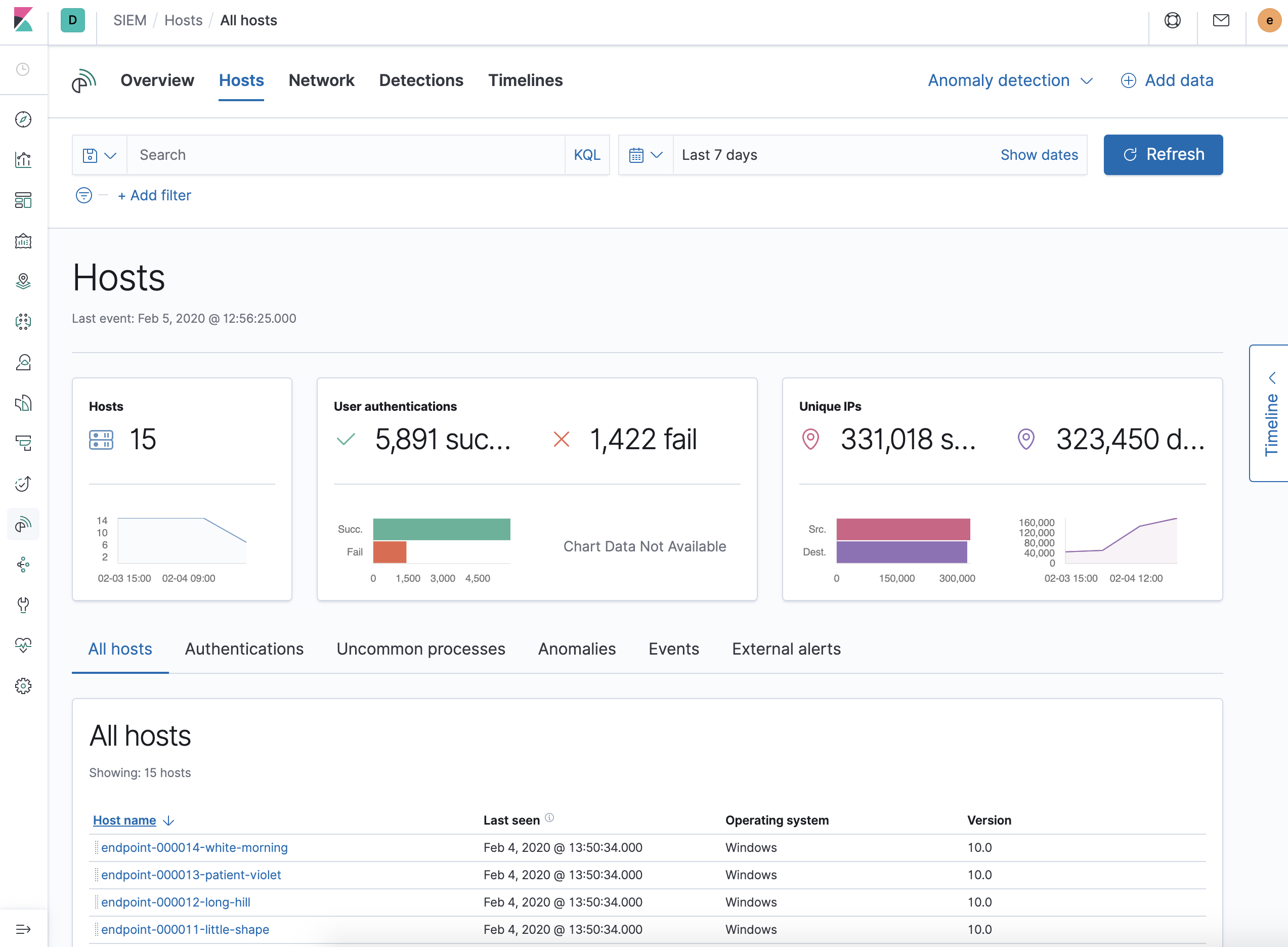Click into the Search query field

(344, 155)
